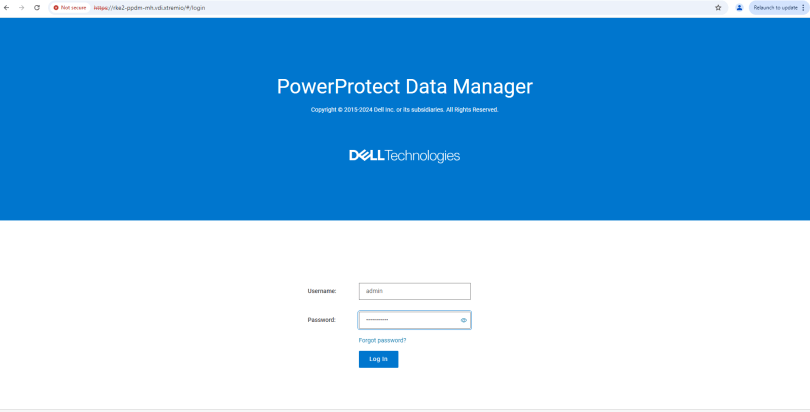Go back using the browser back arrow
The width and height of the screenshot is (810, 412).
[7, 7]
